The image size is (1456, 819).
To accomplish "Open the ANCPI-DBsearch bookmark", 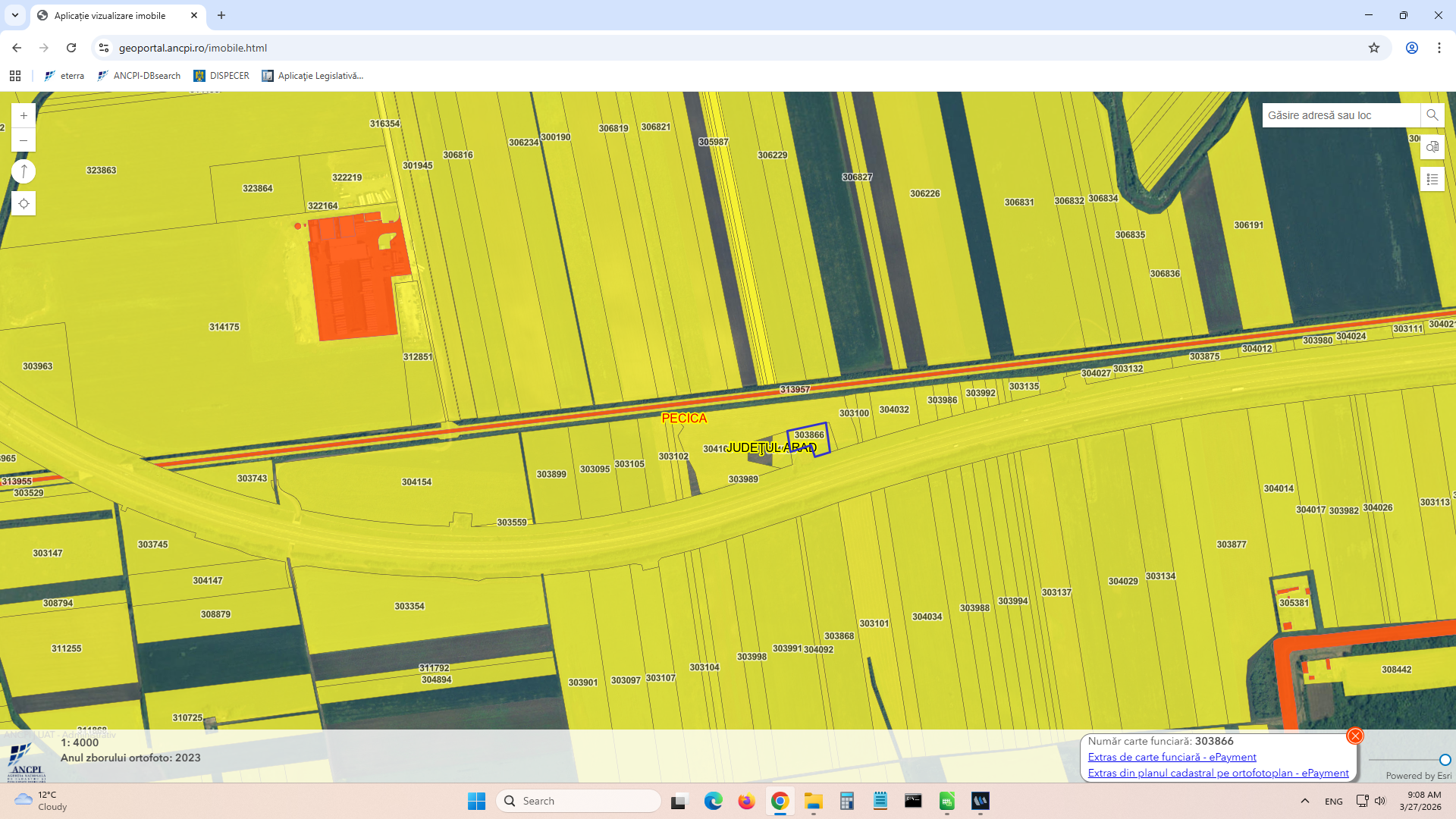I will pyautogui.click(x=139, y=76).
